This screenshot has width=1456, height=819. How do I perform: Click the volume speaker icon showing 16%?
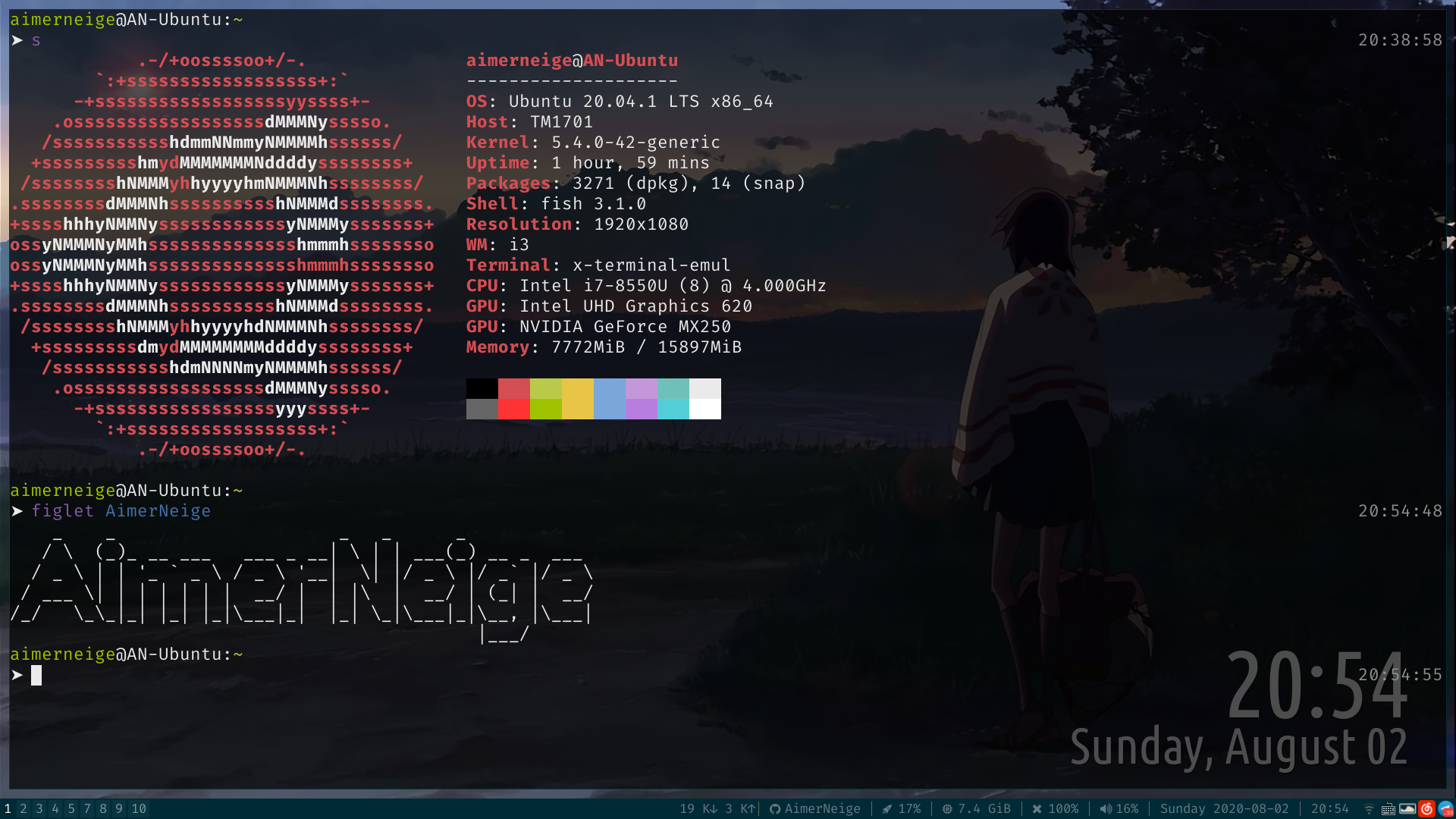1106,809
